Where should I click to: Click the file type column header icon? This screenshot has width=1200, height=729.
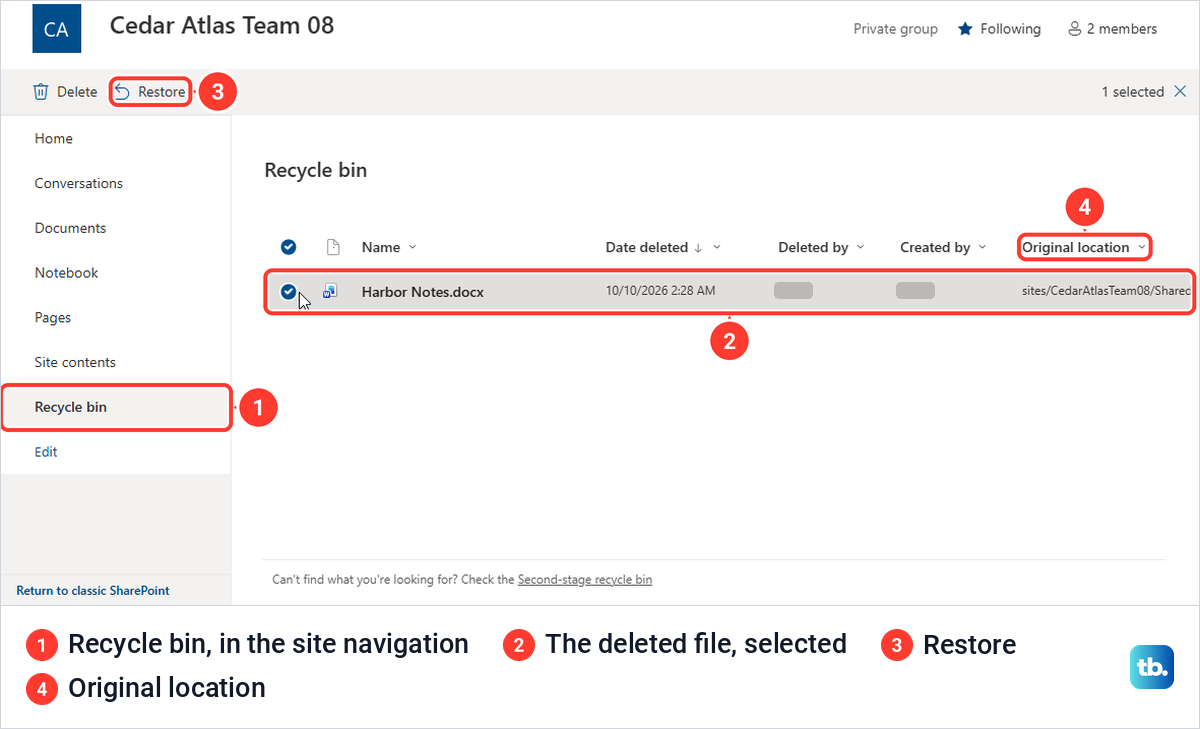[x=334, y=247]
